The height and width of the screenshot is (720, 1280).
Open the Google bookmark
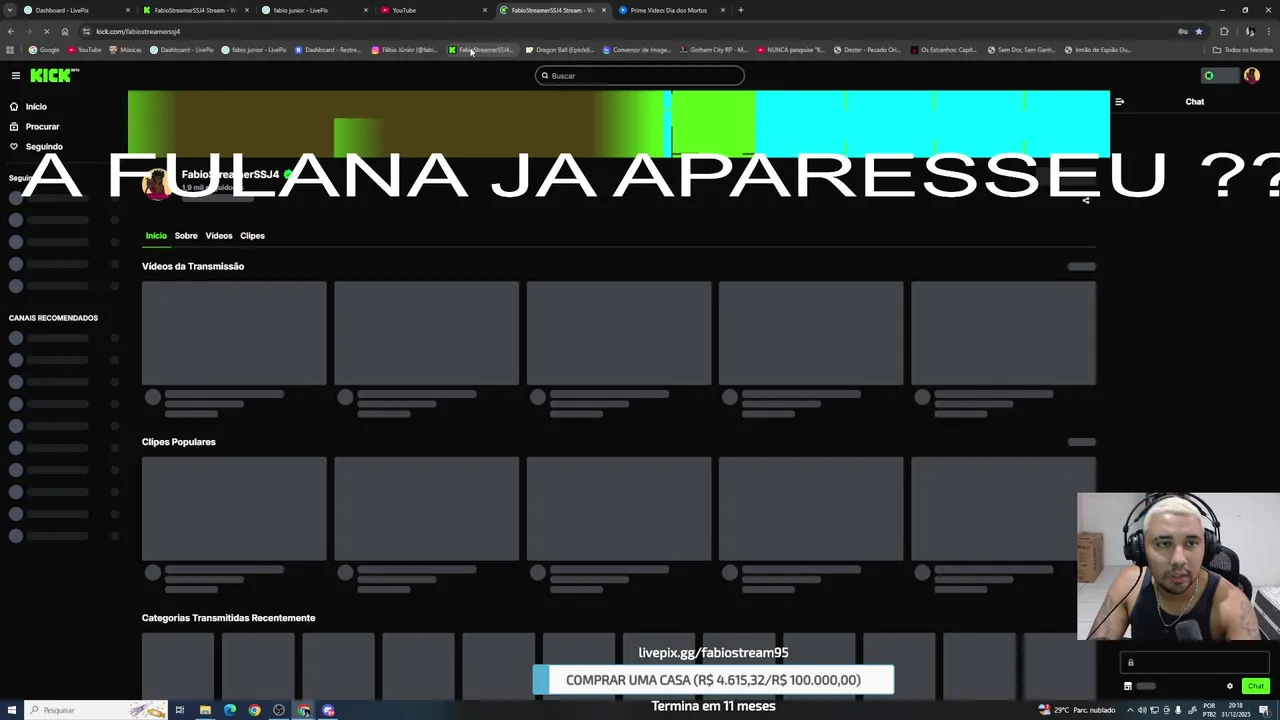tap(44, 50)
